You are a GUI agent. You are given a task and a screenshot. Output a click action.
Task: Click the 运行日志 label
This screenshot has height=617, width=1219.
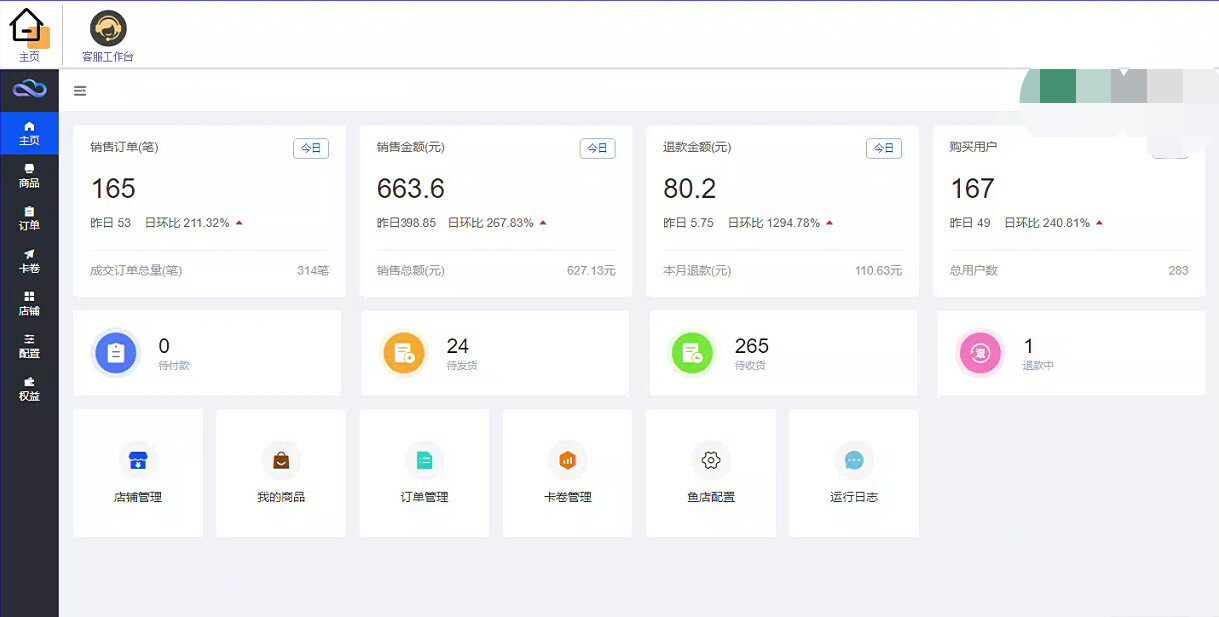854,497
